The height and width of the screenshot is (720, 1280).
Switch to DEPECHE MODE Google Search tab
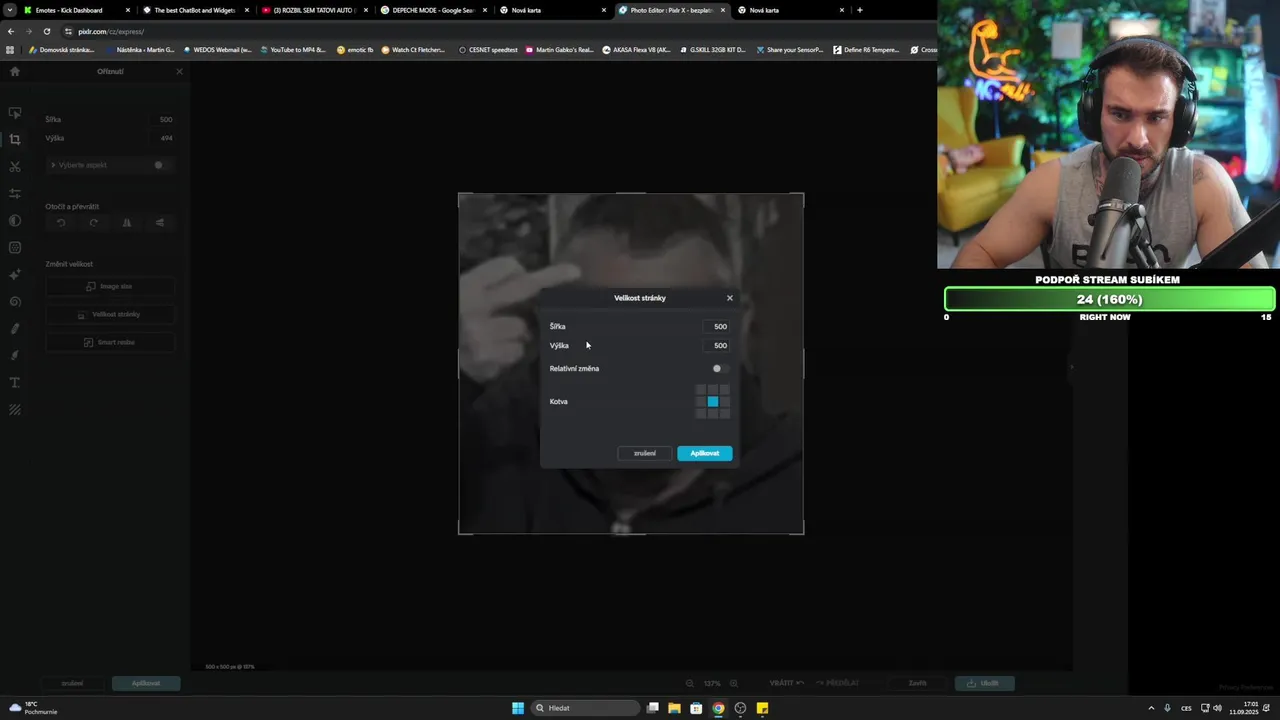[x=434, y=10]
